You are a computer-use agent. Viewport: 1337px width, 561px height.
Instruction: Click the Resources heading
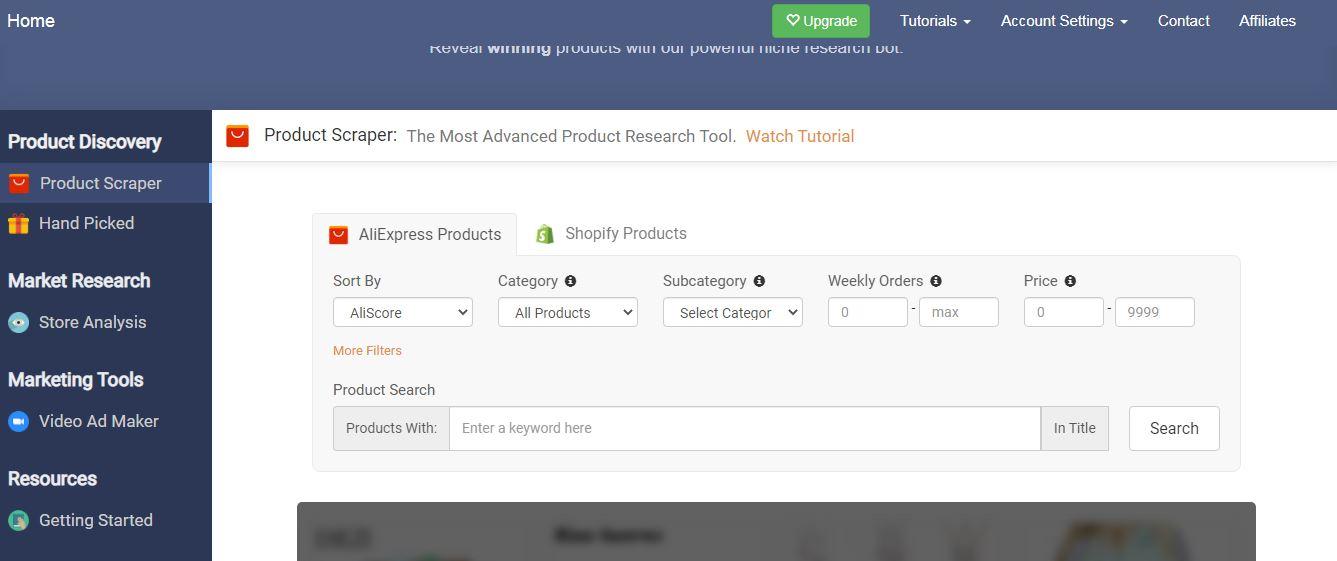[52, 478]
